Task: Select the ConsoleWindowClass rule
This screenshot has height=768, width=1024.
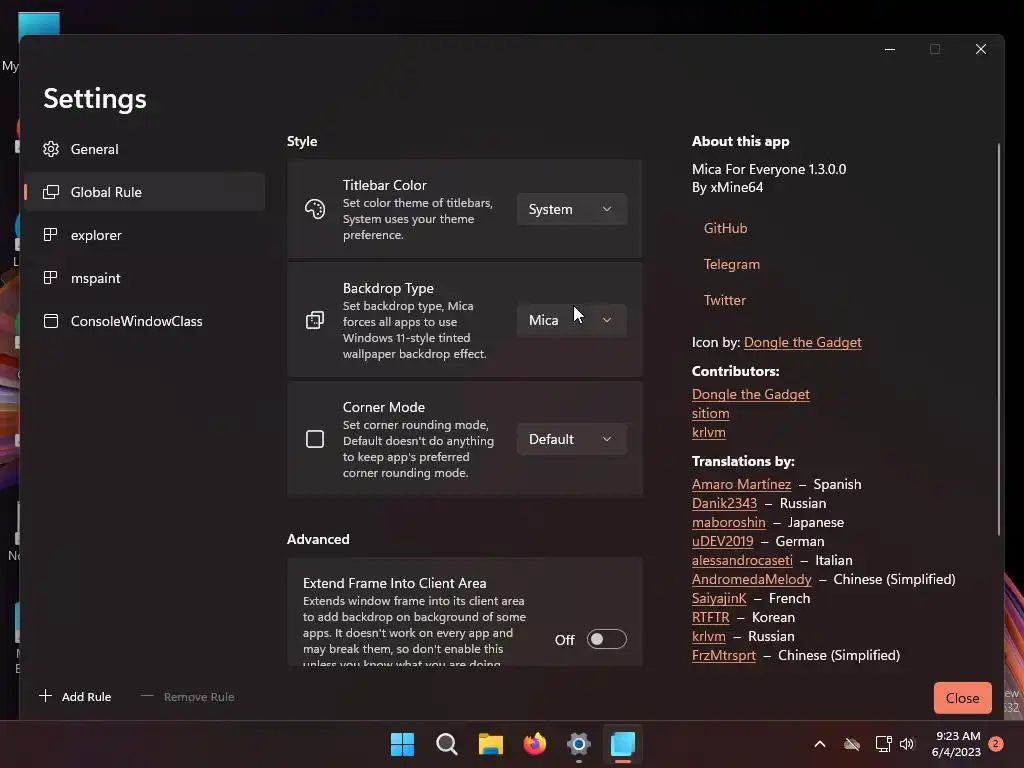Action: coord(144,321)
